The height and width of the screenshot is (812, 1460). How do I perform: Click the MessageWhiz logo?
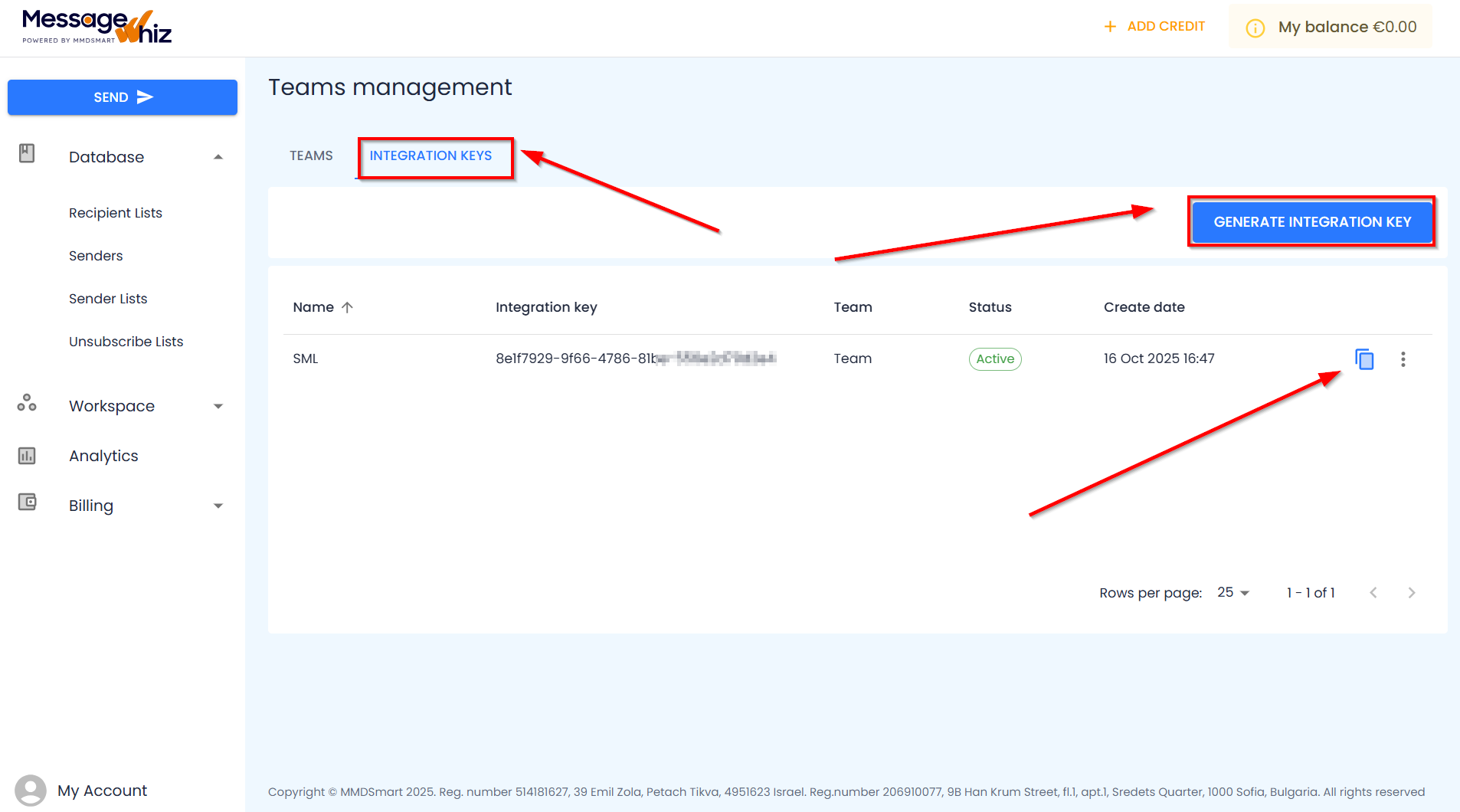tap(94, 25)
